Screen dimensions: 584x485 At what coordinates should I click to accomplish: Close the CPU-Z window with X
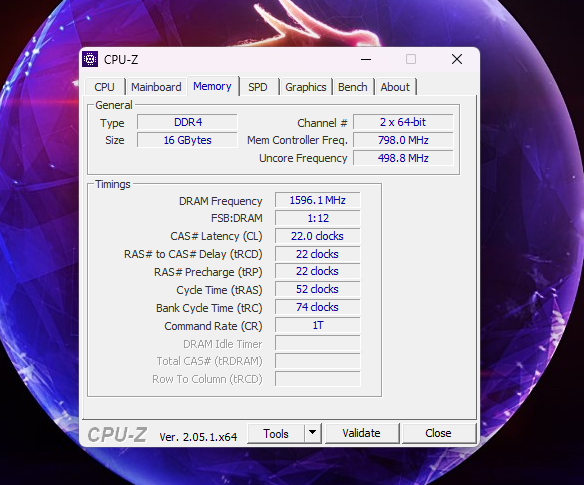coord(457,59)
